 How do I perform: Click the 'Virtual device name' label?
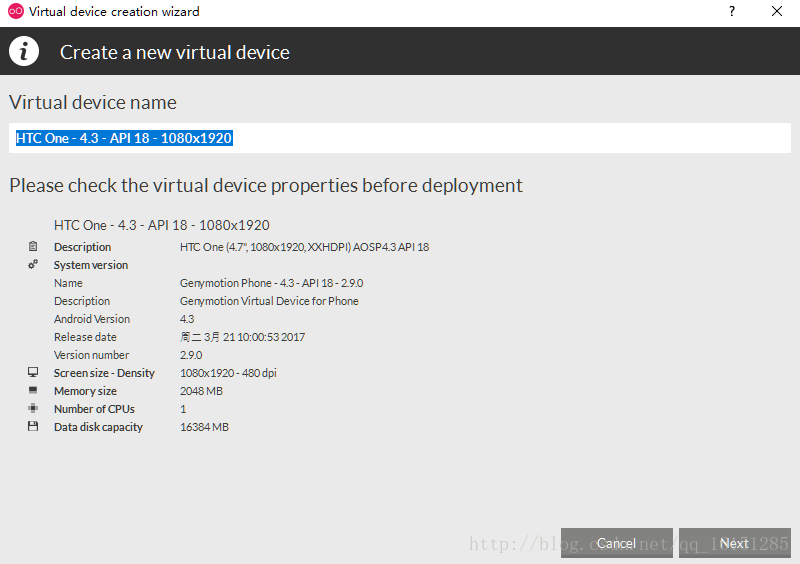[93, 102]
